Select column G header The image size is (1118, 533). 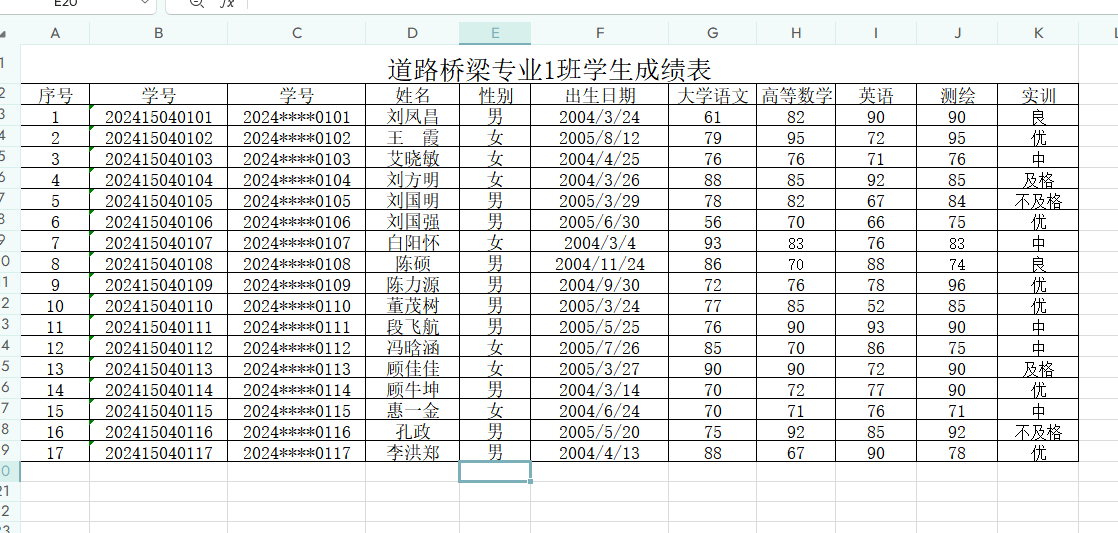[x=712, y=33]
